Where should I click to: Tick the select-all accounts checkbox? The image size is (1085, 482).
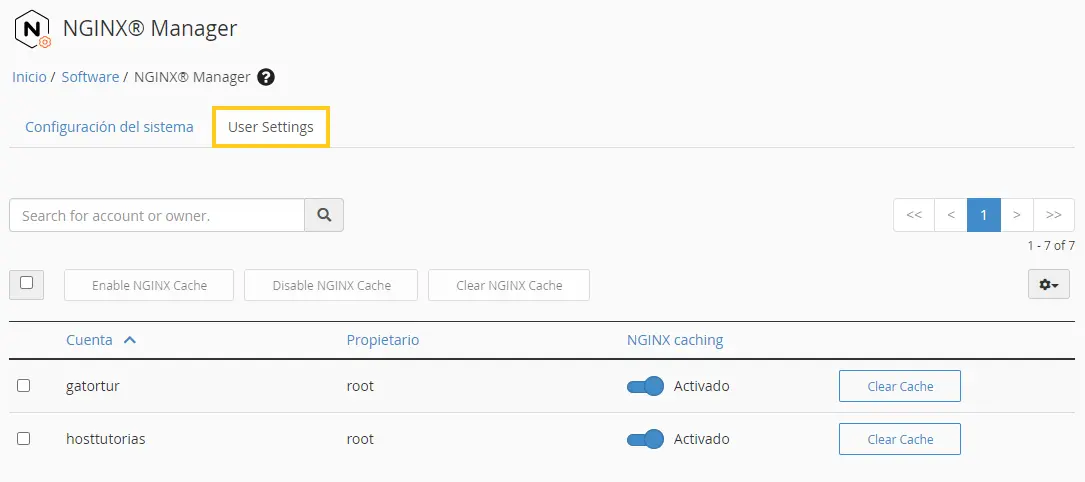[x=26, y=283]
